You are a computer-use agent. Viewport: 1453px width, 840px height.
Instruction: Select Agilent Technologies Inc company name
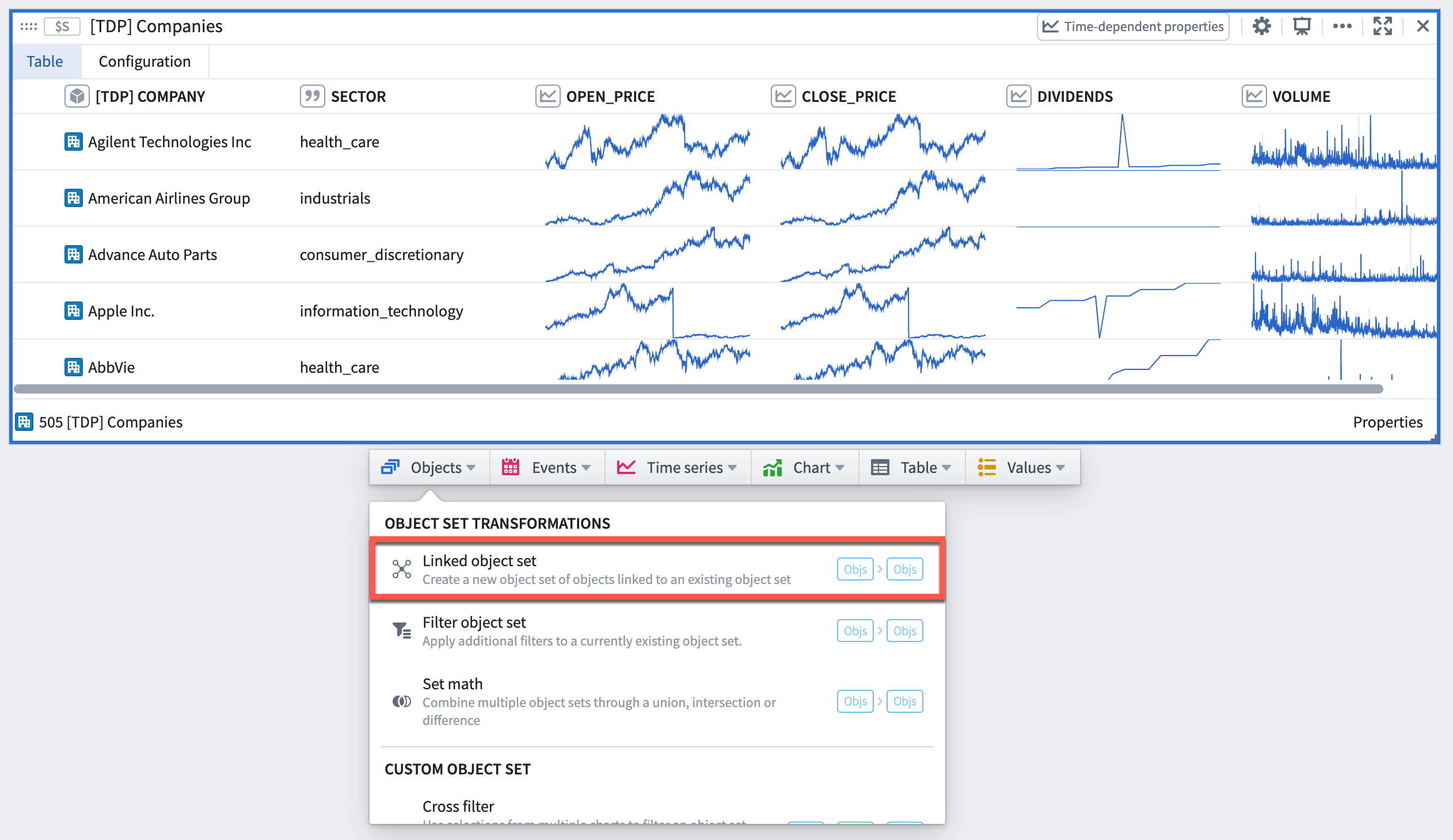169,142
